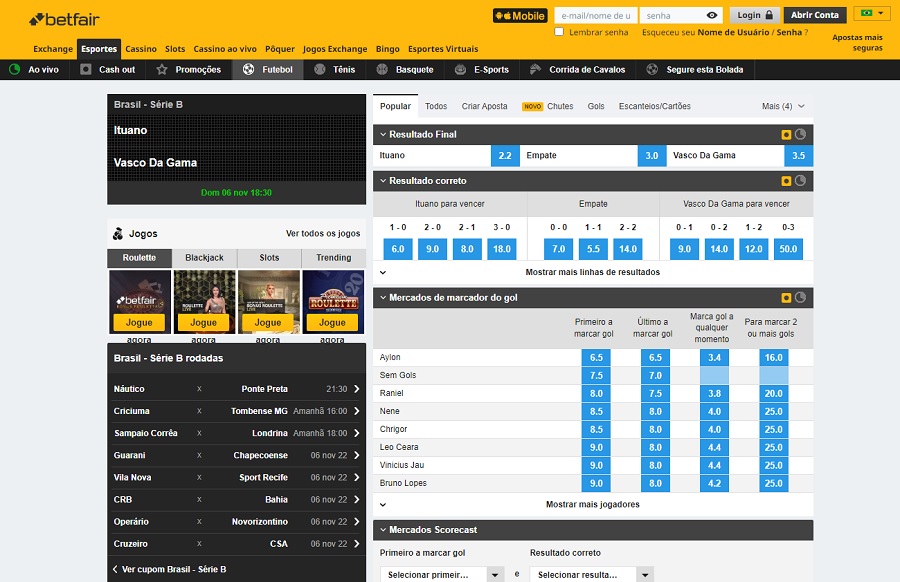900x582 pixels.
Task: Click pie chart icon in Resultado Final header
Action: point(800,134)
